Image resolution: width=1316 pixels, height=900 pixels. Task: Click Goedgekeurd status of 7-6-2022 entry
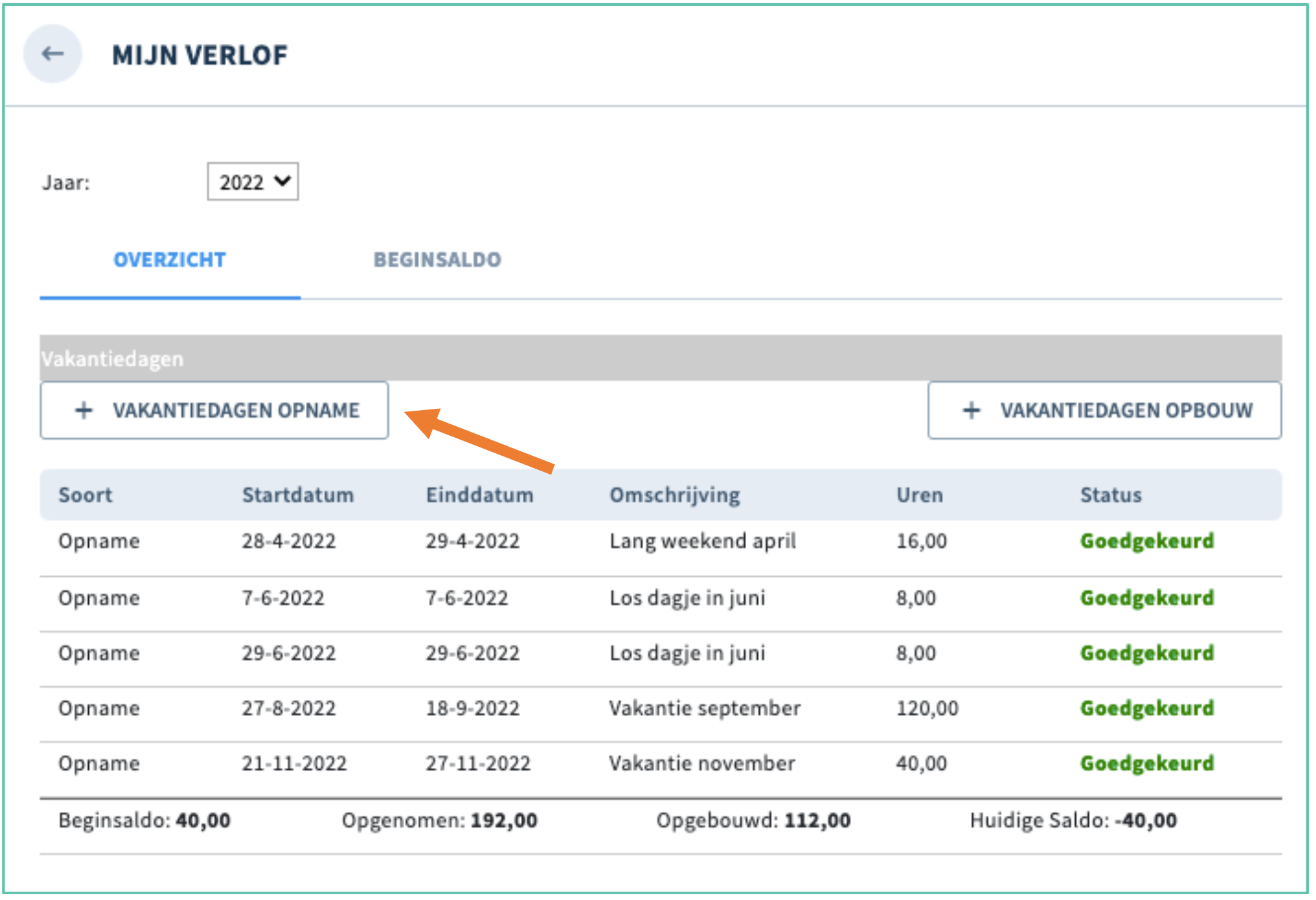pos(1147,598)
